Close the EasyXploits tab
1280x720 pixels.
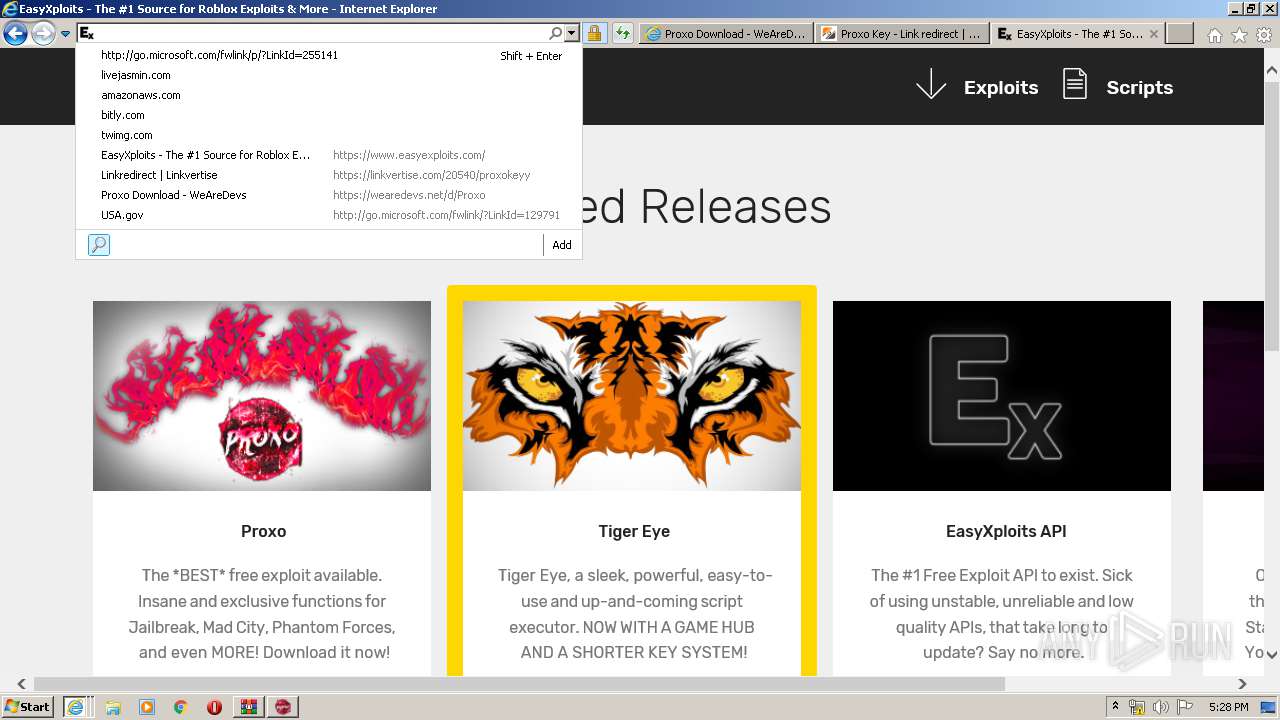(x=1154, y=34)
